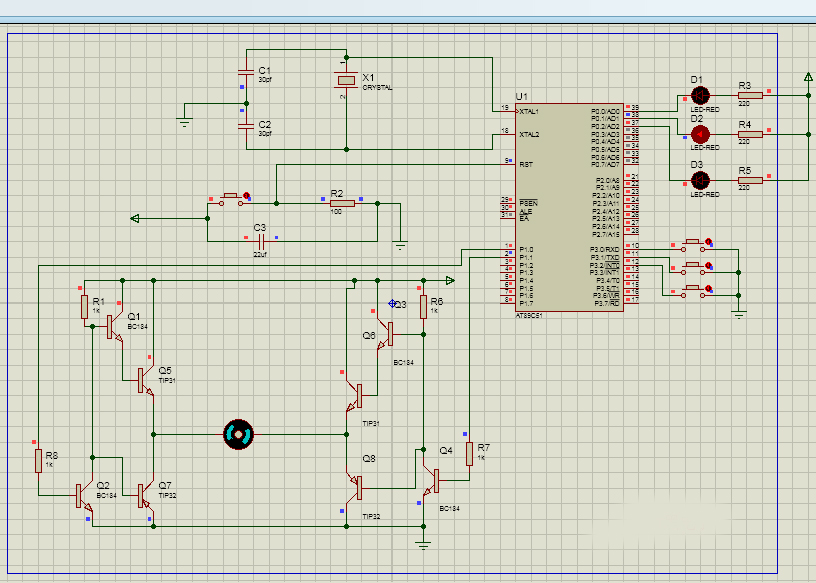This screenshot has width=816, height=583.
Task: Click the ground symbol below Q4
Action: pos(424,545)
